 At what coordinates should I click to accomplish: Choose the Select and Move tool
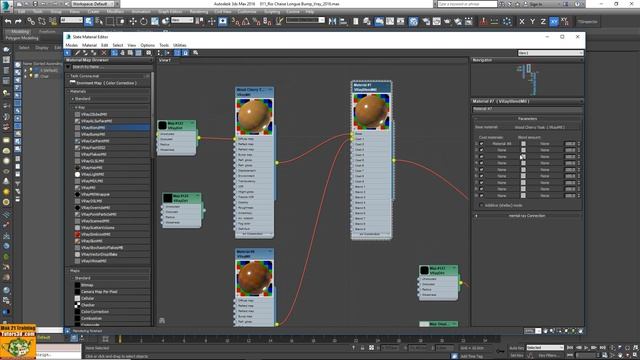133,21
